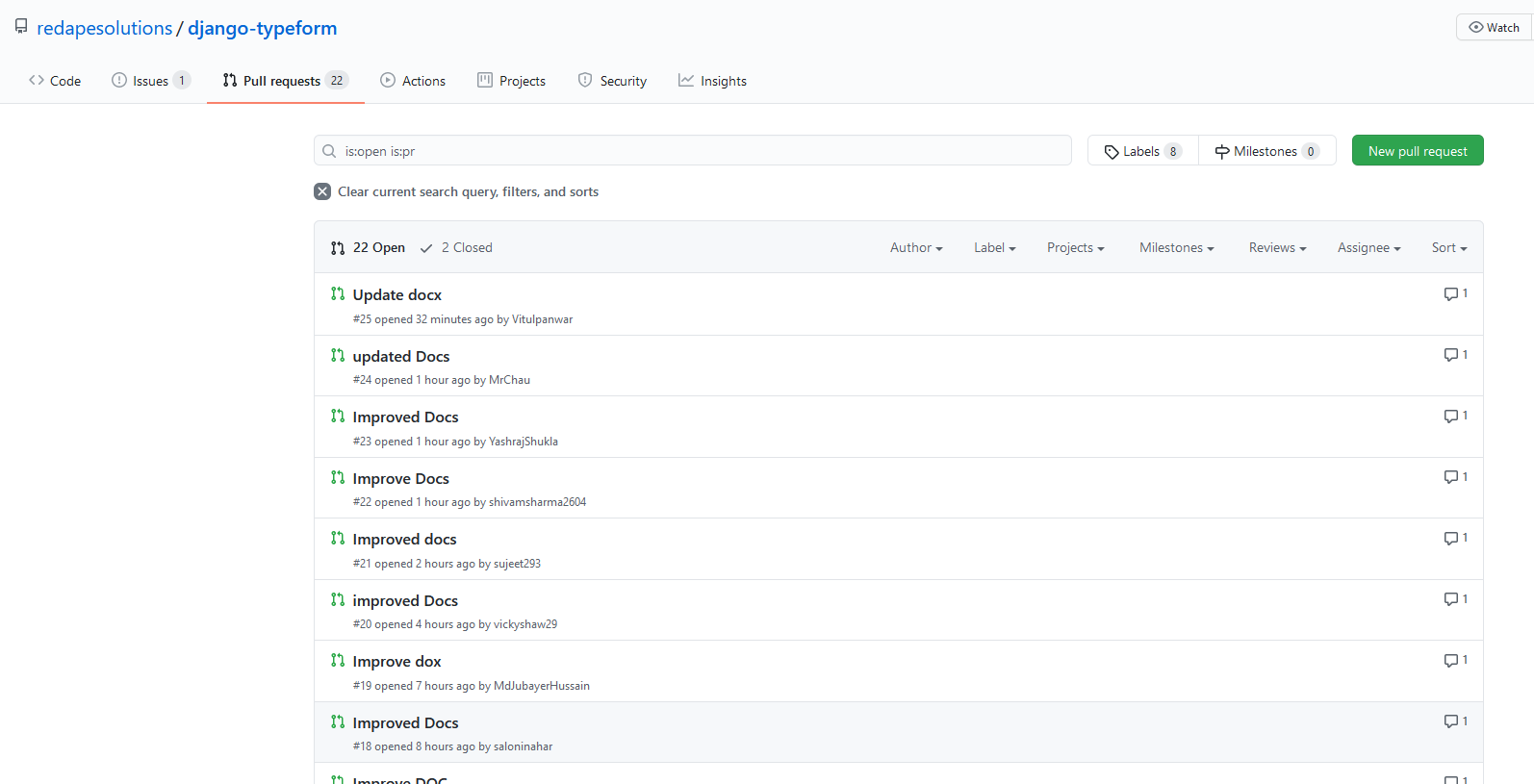Click the clear filters X icon
1534x784 pixels.
322,191
